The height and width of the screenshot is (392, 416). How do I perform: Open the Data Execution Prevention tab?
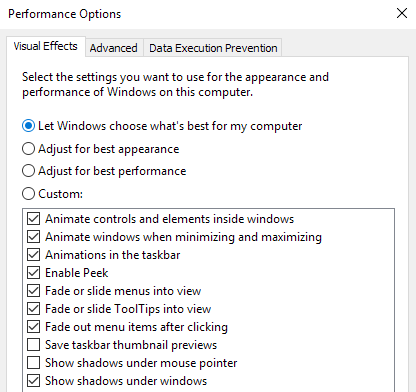213,48
